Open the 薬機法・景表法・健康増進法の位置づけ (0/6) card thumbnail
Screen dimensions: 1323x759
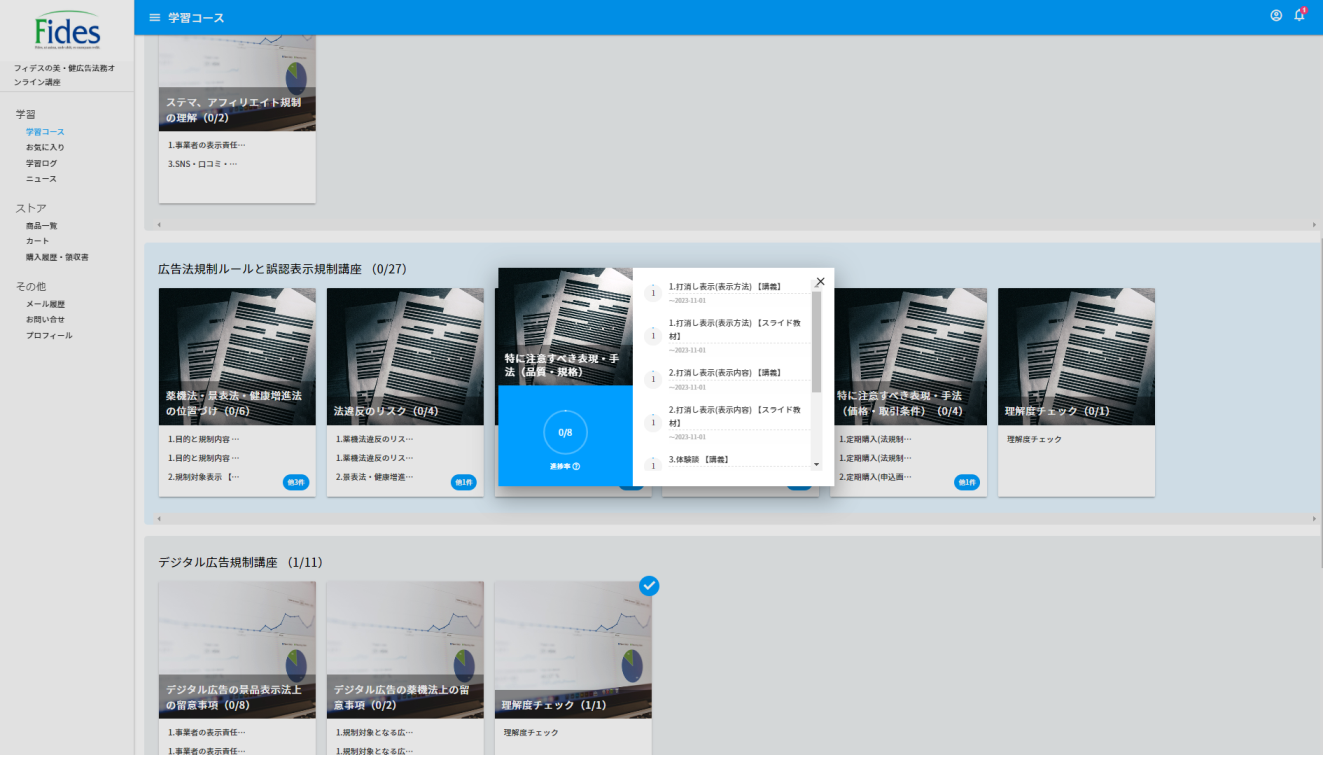pyautogui.click(x=237, y=357)
